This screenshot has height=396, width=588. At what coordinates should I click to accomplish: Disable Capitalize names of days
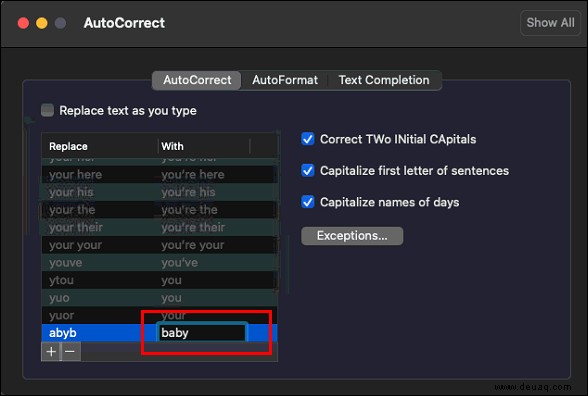[308, 202]
